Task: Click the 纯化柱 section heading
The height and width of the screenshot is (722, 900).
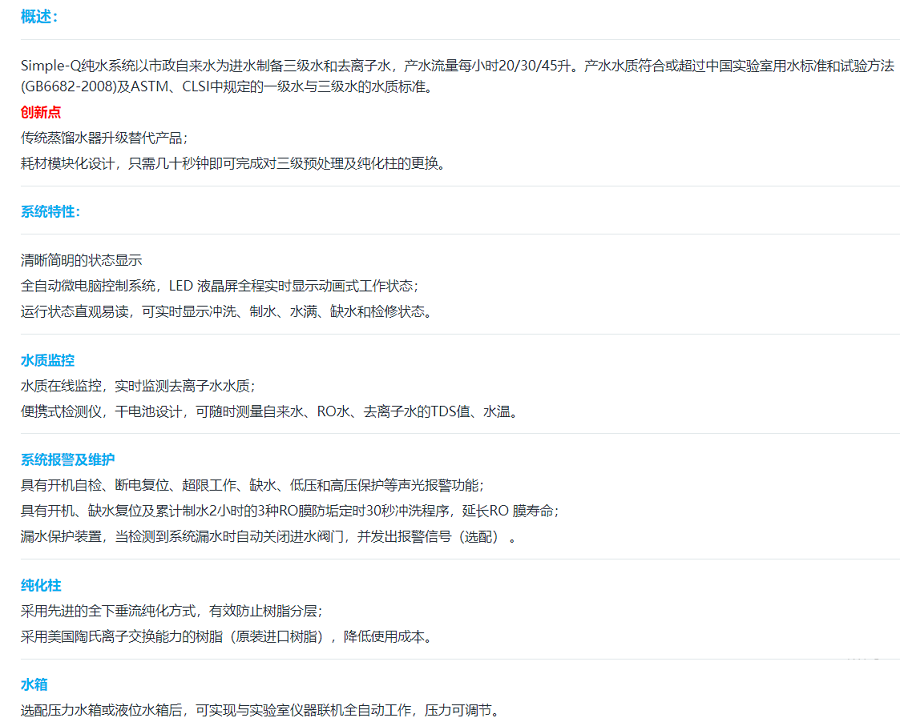Action: (x=41, y=585)
